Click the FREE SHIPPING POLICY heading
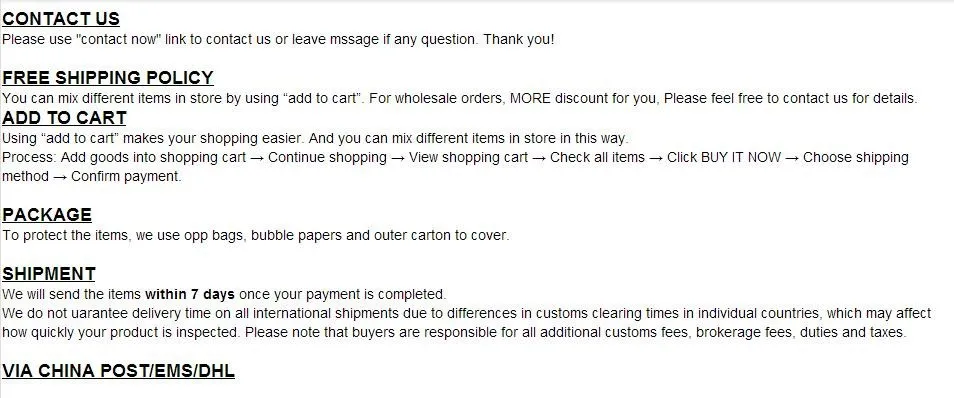The height and width of the screenshot is (398, 954). (108, 78)
